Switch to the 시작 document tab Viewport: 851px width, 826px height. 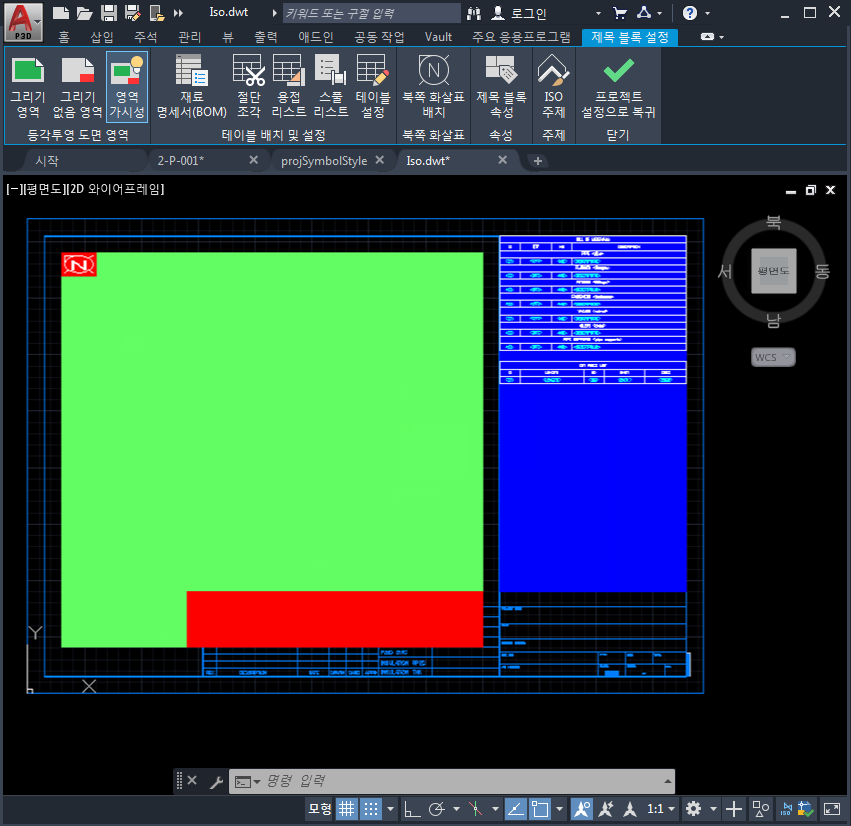47,161
